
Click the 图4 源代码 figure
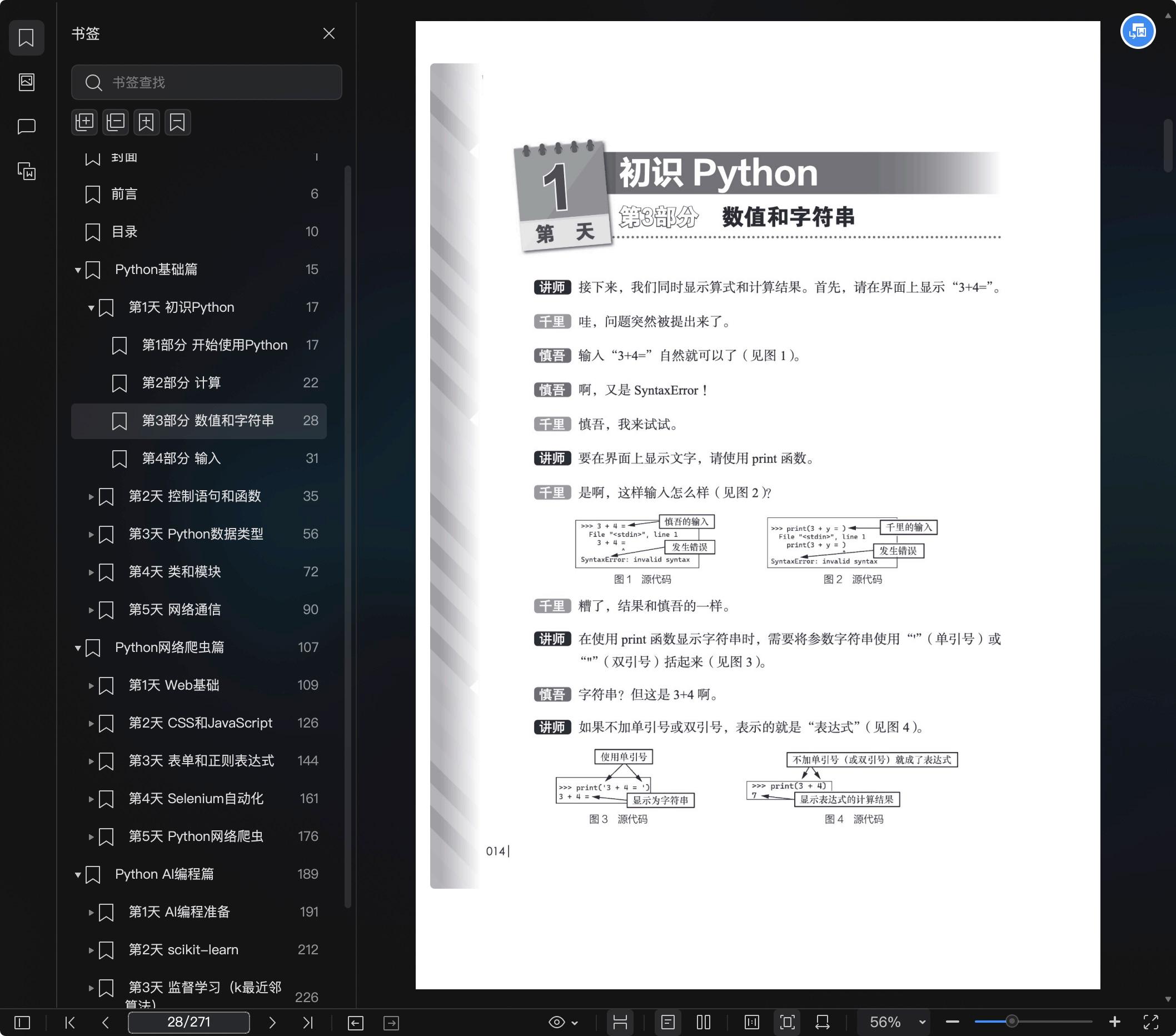click(853, 788)
